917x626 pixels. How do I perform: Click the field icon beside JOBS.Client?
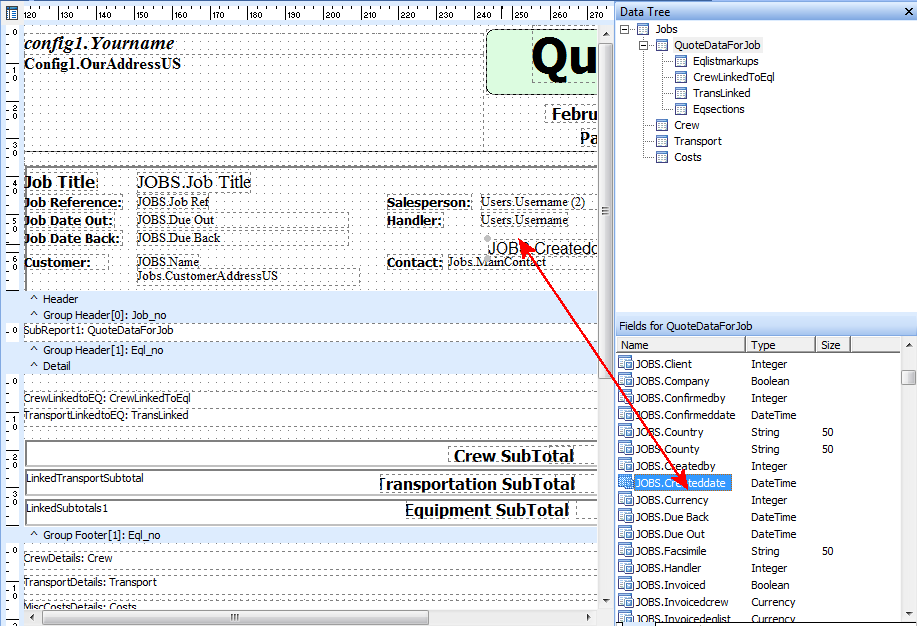(626, 364)
